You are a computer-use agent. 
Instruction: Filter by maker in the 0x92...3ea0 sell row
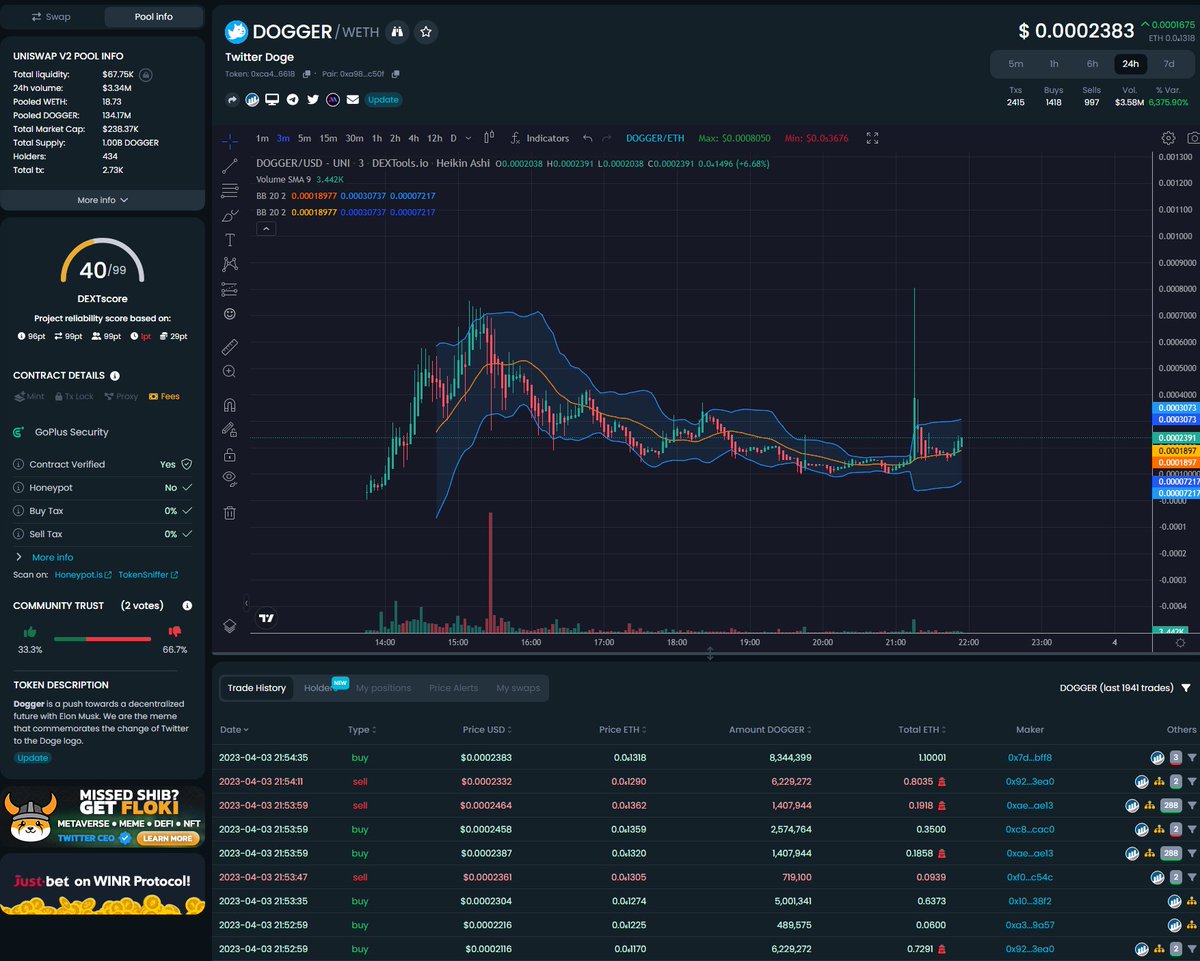pyautogui.click(x=1191, y=782)
